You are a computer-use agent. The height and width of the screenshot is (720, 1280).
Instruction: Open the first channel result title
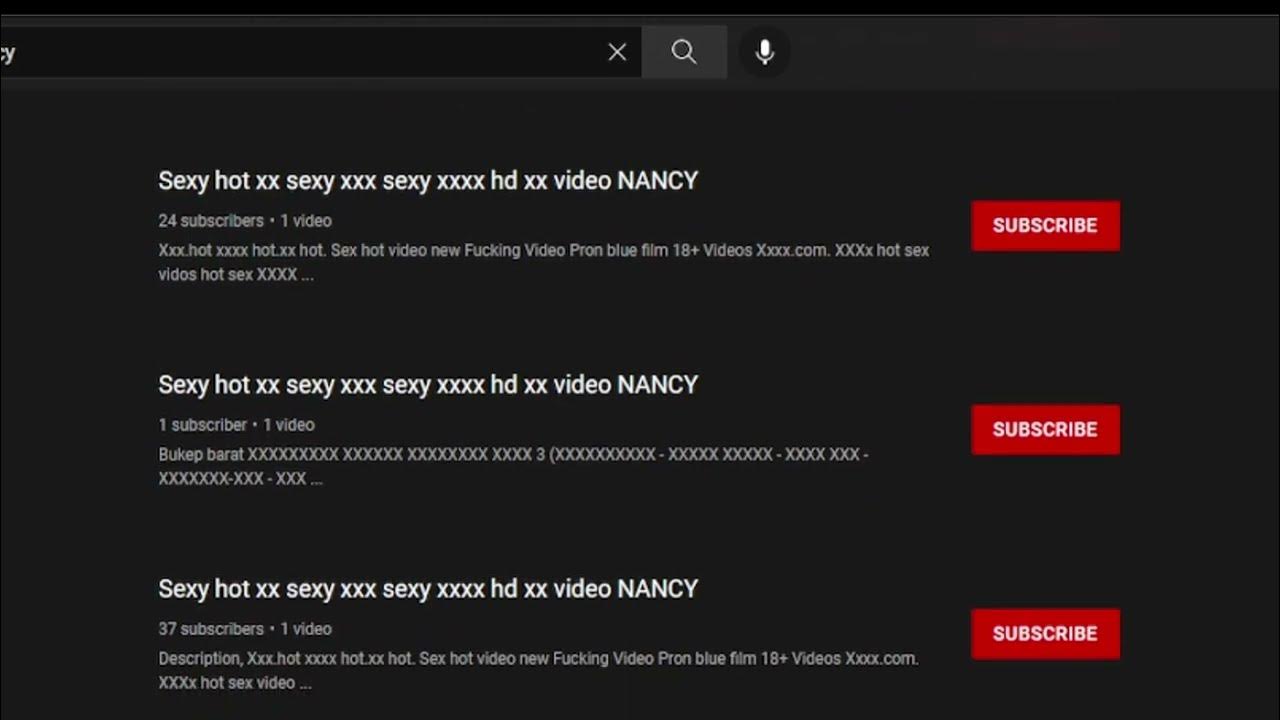pos(428,181)
